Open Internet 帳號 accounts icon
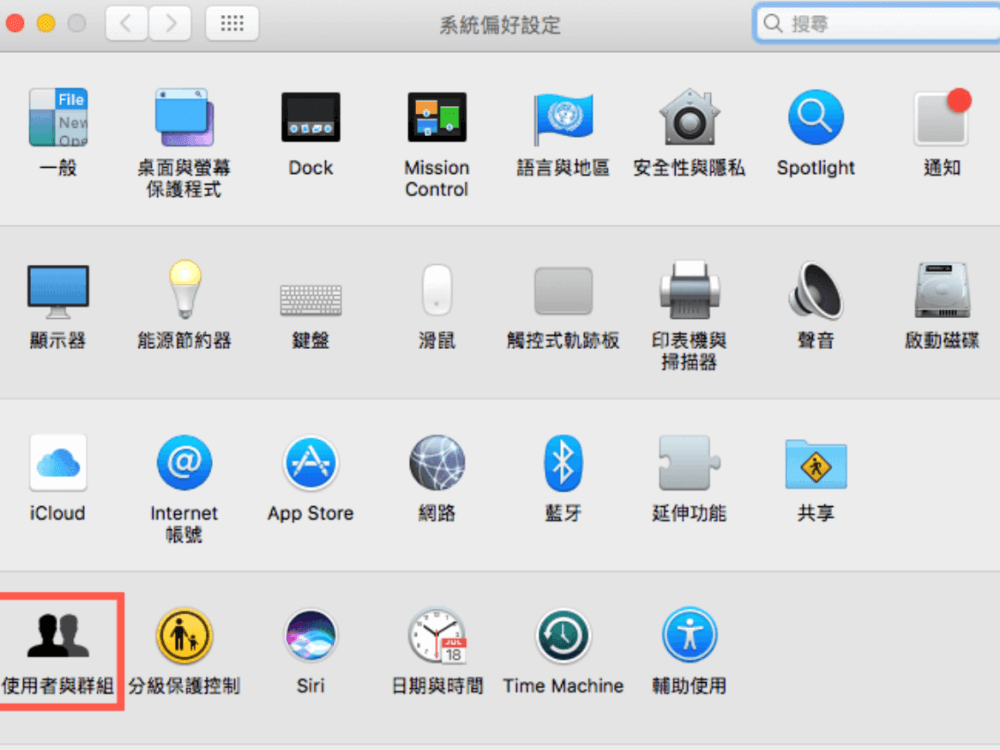This screenshot has height=750, width=1000. [x=184, y=463]
